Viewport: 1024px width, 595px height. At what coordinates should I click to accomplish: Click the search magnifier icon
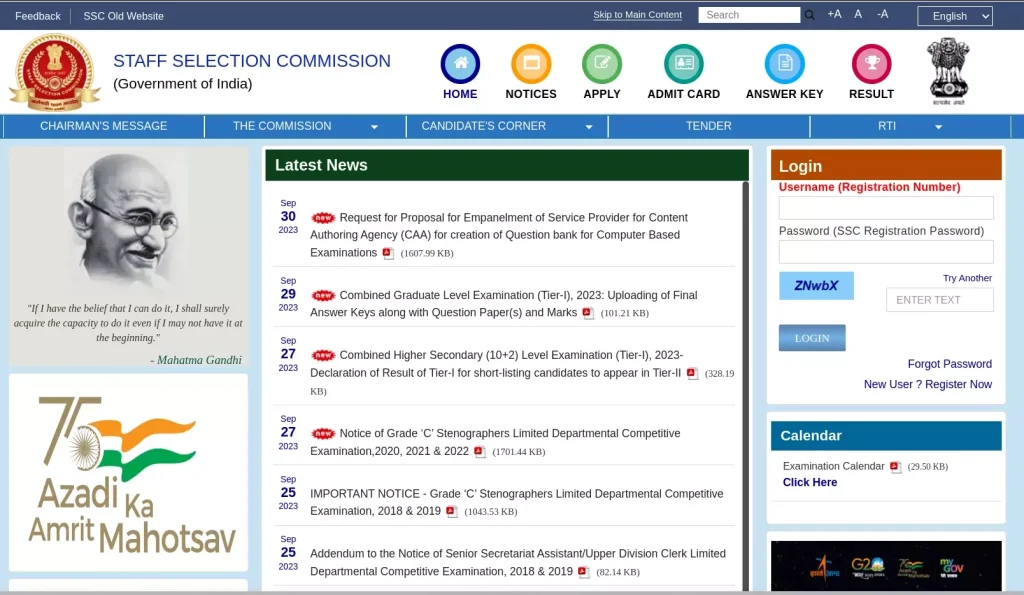(809, 15)
